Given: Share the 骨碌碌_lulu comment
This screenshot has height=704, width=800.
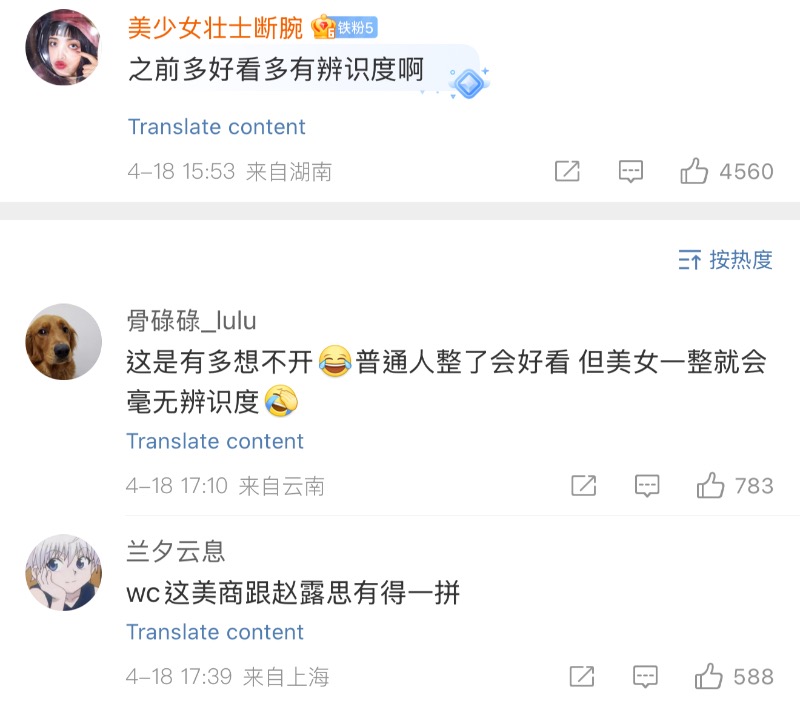Looking at the screenshot, I should pos(583,486).
